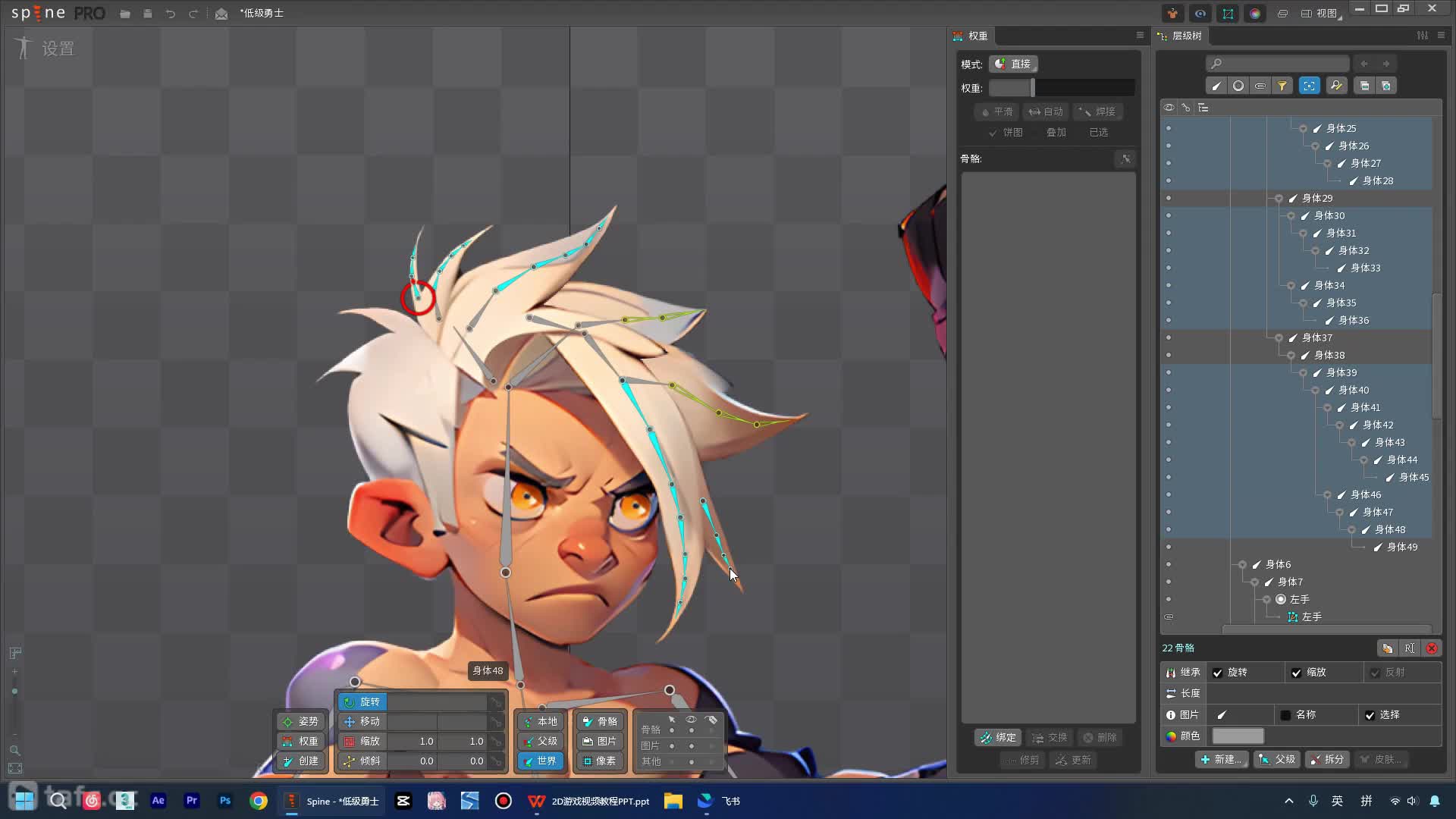Toggle visibility dot for 身体29 row
Image resolution: width=1456 pixels, height=819 pixels.
coord(1169,198)
